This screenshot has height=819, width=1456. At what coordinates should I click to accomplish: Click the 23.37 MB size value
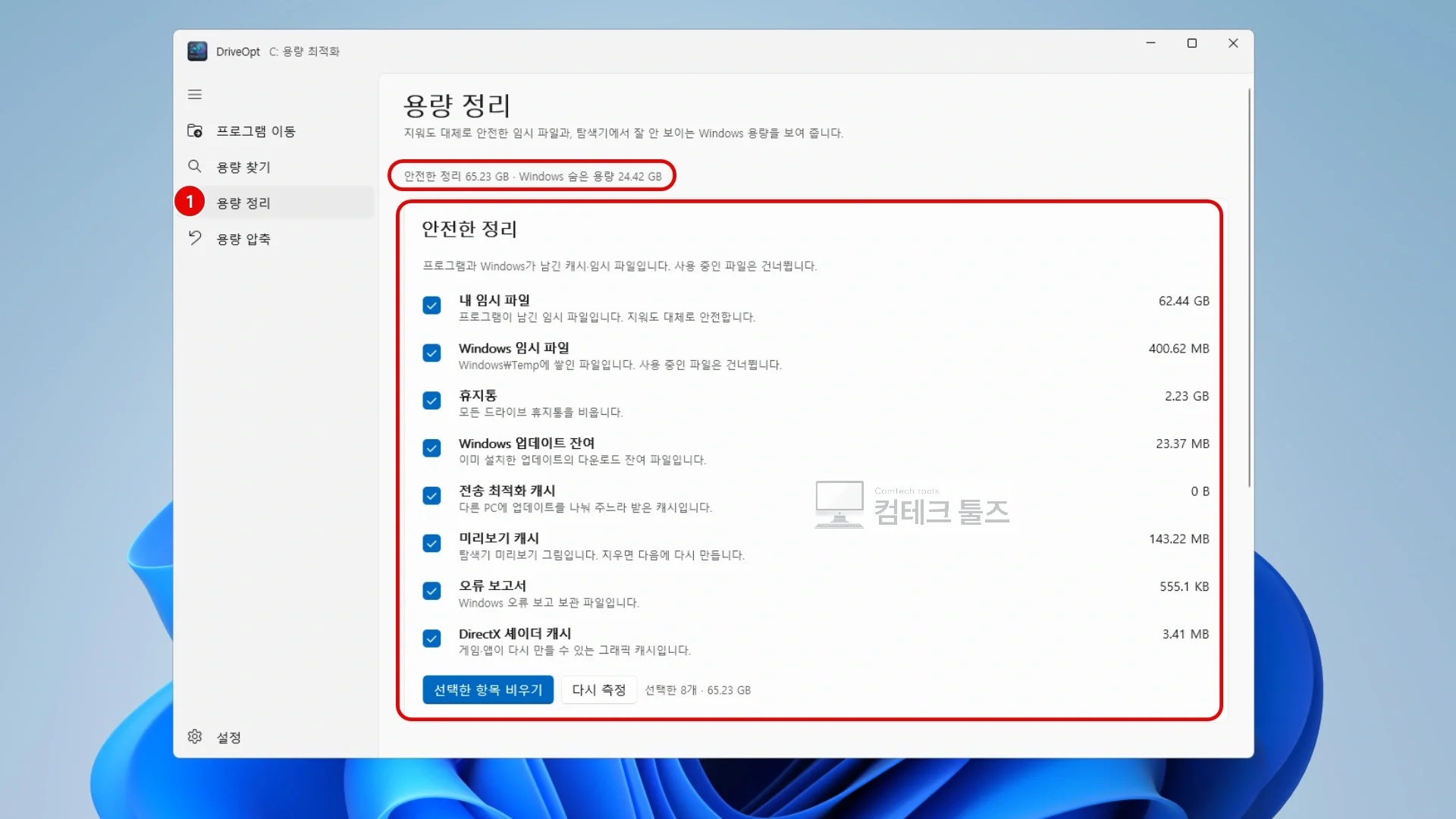[x=1182, y=444]
